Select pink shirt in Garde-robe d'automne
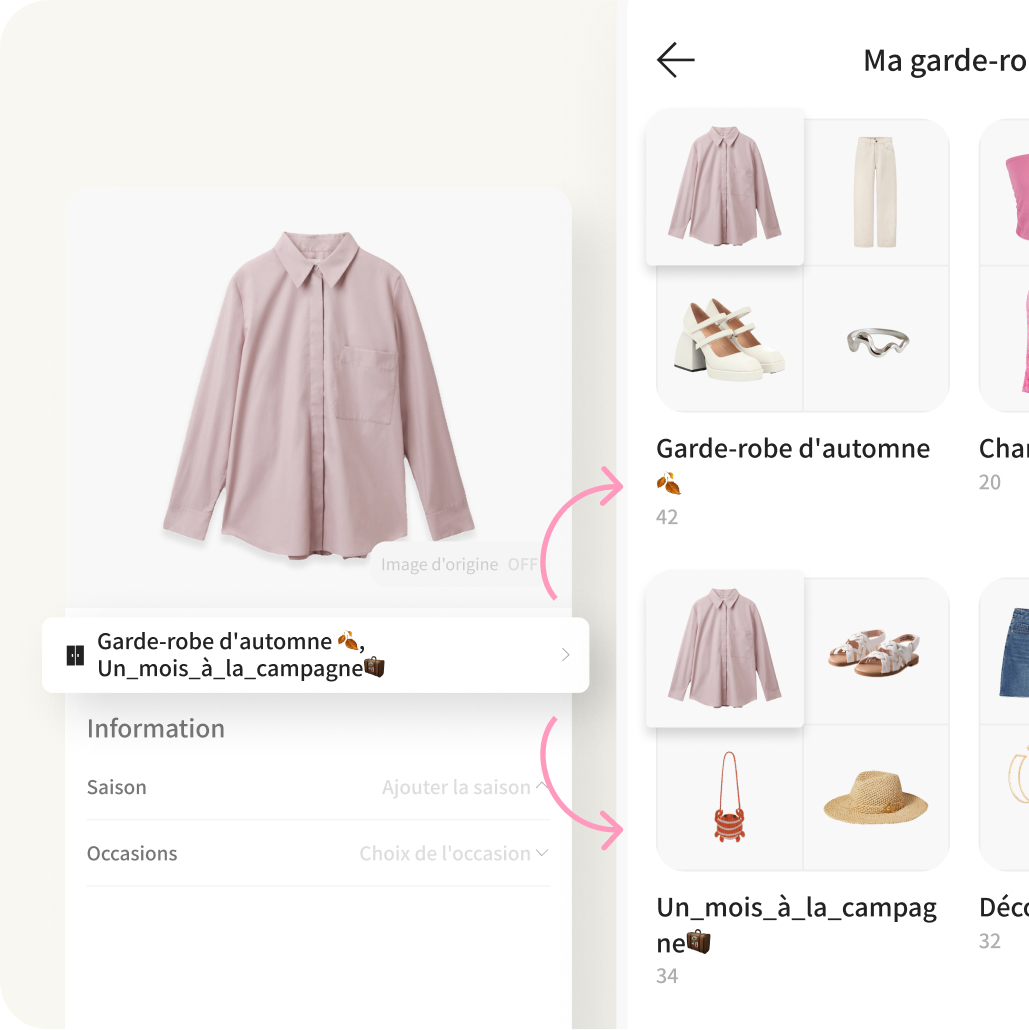 (724, 186)
